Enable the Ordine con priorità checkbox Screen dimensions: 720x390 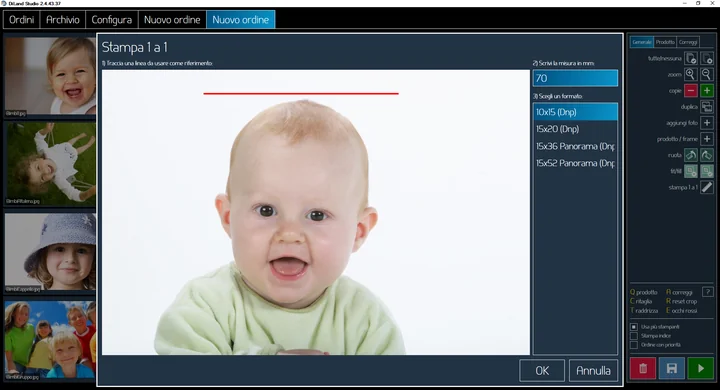click(634, 345)
